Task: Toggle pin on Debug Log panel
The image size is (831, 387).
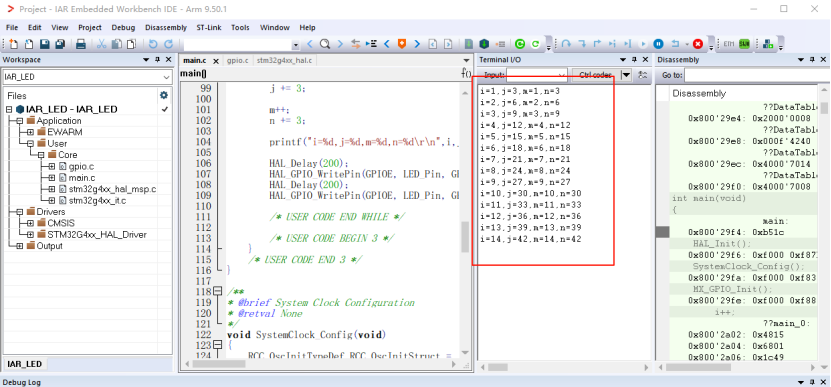Action: [811, 382]
